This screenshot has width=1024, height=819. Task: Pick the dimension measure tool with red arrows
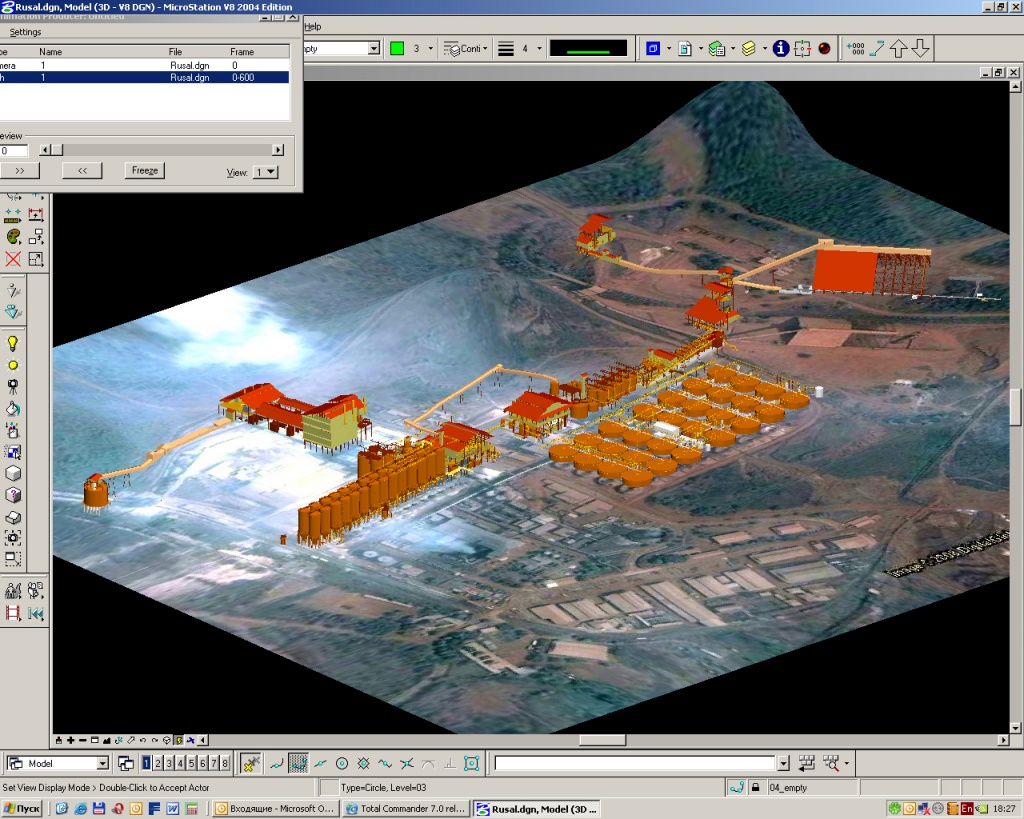pyautogui.click(x=35, y=214)
